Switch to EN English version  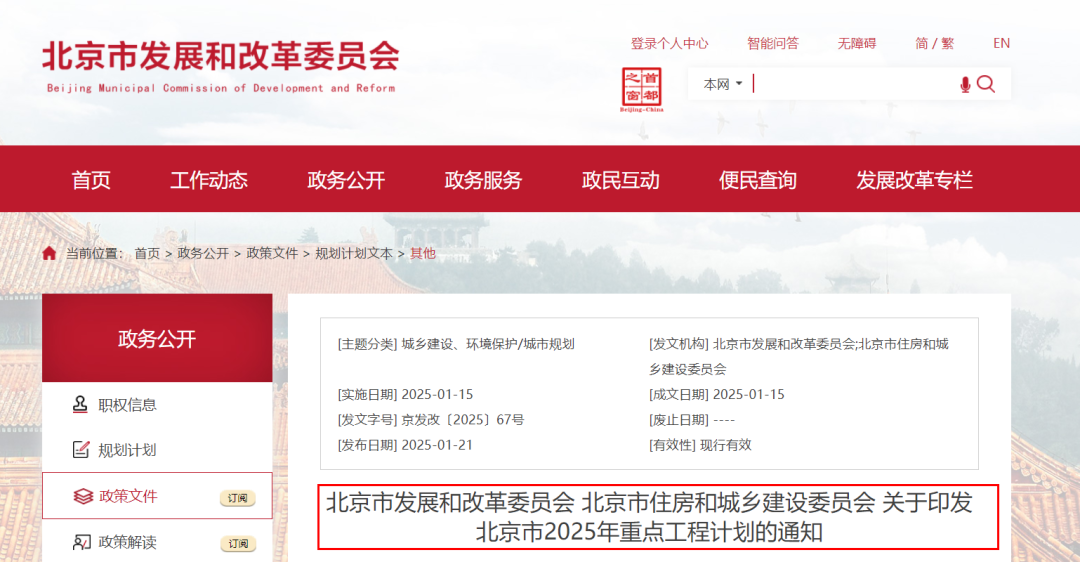[x=1001, y=43]
